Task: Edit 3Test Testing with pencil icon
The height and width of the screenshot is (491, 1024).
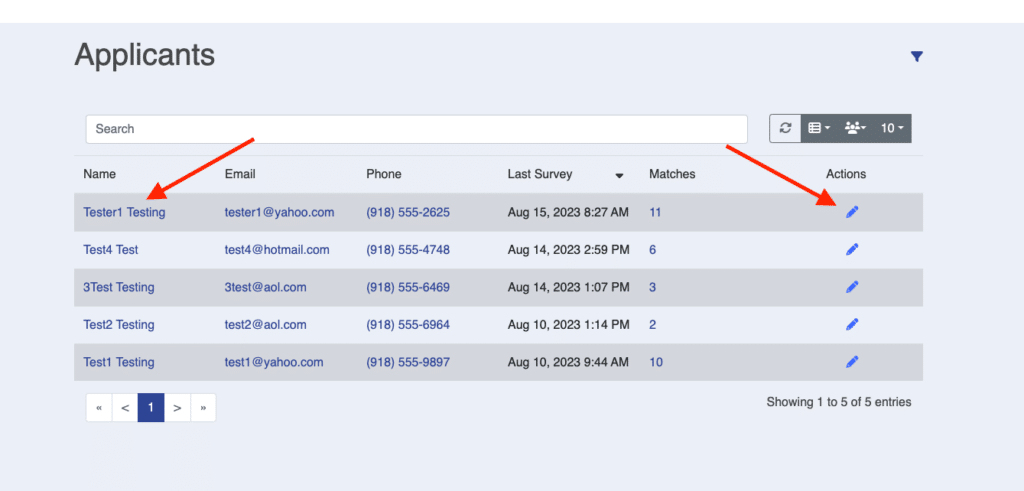Action: coord(852,287)
